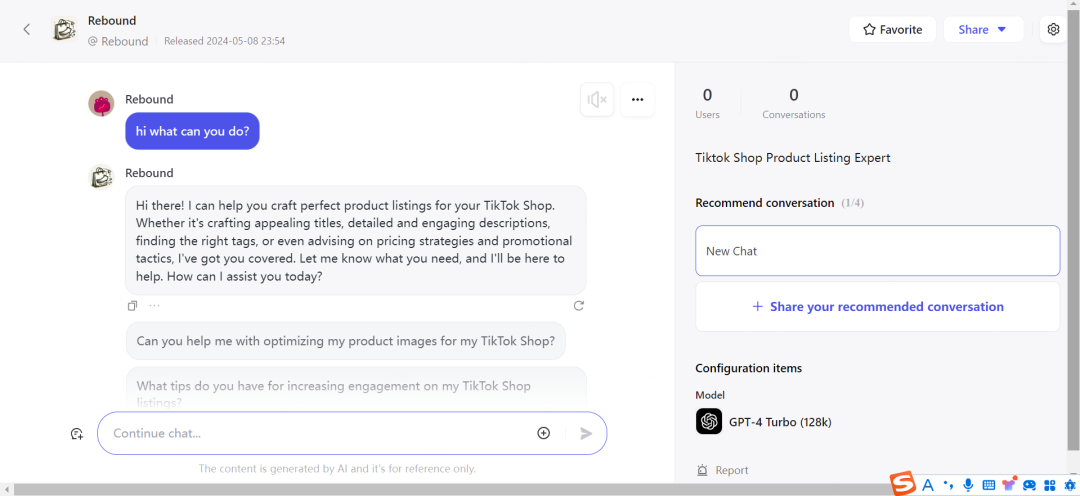Toggle the muted speaker icon

596,100
